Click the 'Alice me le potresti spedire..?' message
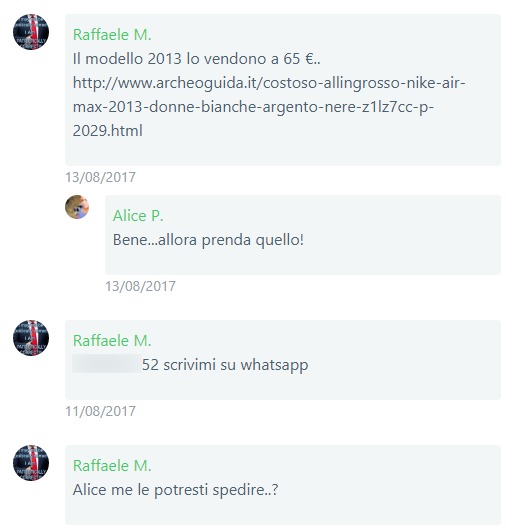516x528 pixels. point(175,490)
